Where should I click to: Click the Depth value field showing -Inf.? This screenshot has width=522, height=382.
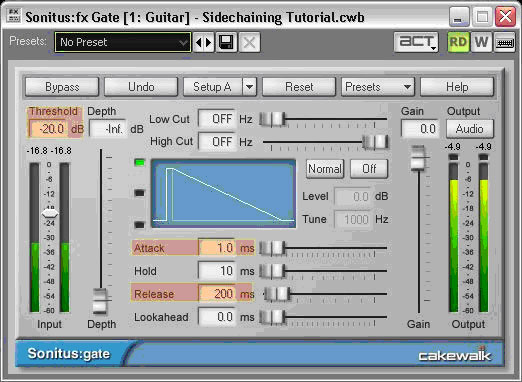pos(108,129)
